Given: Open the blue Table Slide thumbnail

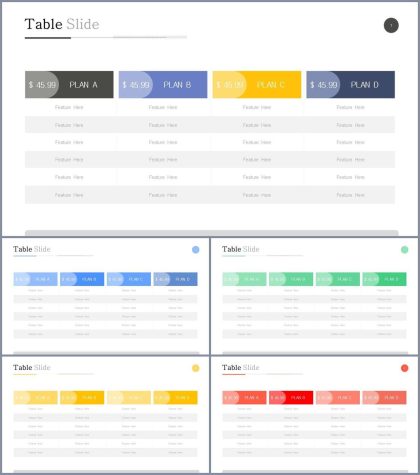Looking at the screenshot, I should [x=106, y=296].
